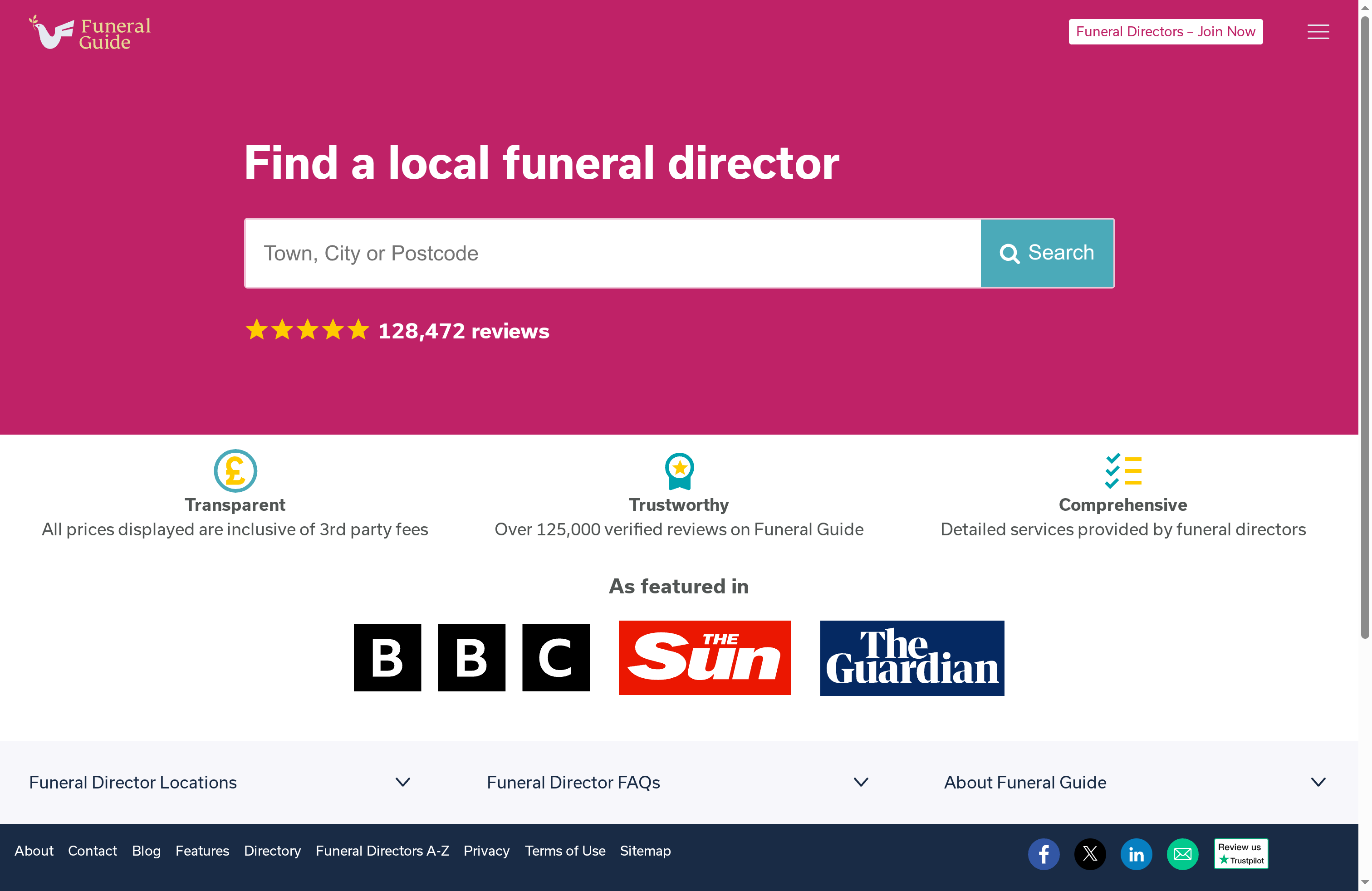Open the Blog from the footer menu
Screen dimensions: 1372x891
tap(146, 851)
